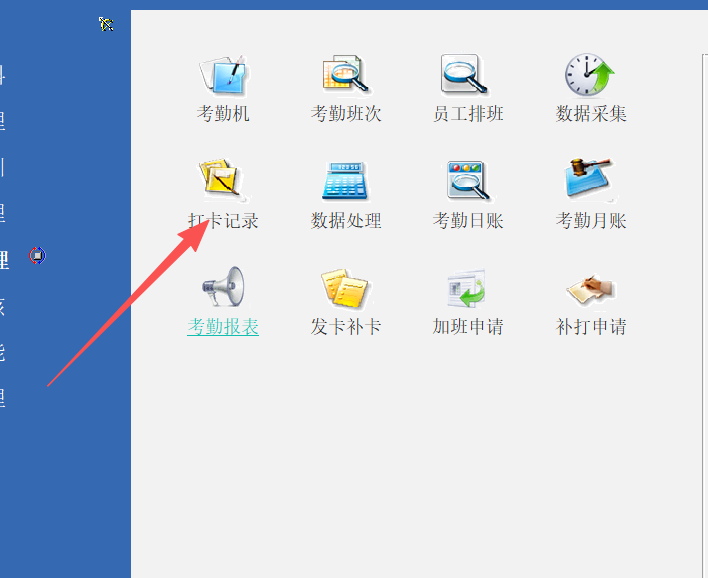Click the 考勤报表 megaphone icon
Screen dimensions: 708x578
(224, 286)
